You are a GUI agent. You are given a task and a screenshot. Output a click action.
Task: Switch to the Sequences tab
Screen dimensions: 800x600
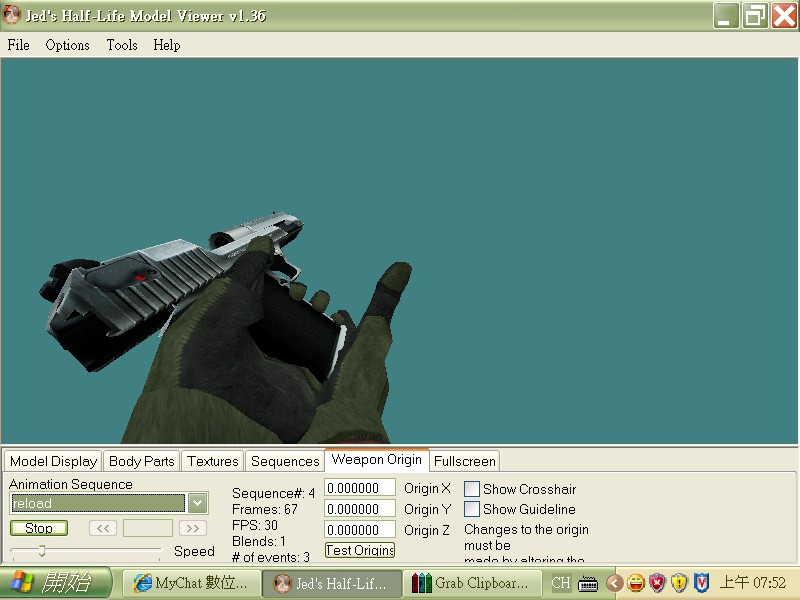coord(285,461)
